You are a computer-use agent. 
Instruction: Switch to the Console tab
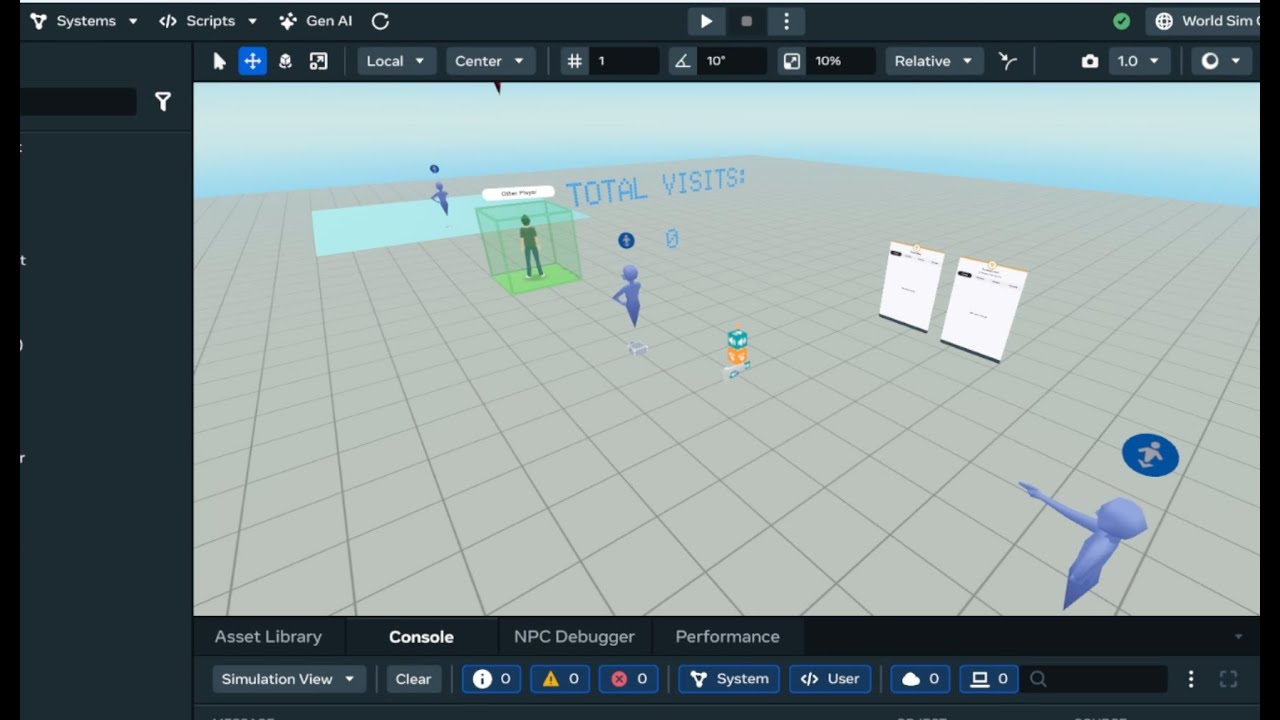[x=421, y=637]
